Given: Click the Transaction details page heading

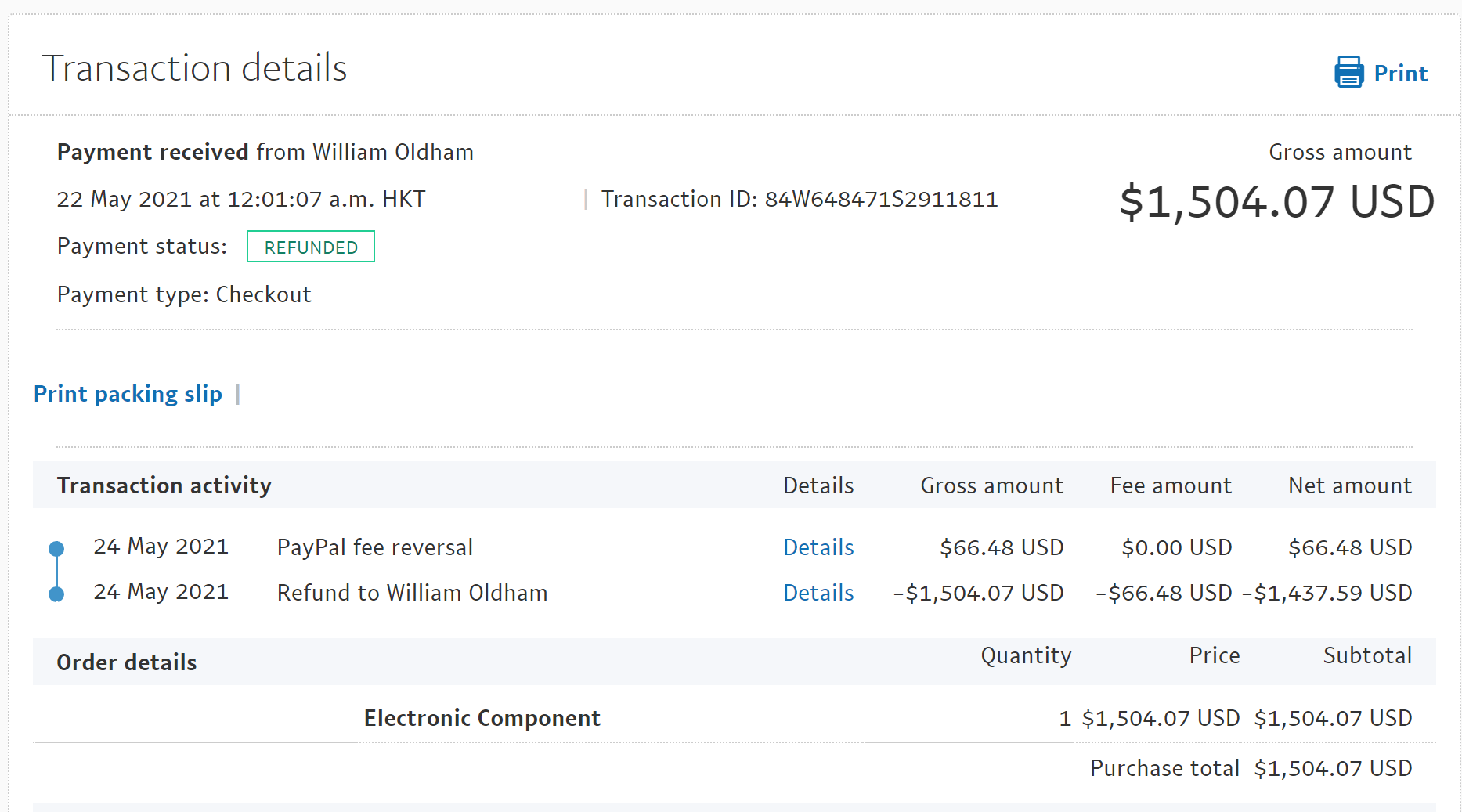Looking at the screenshot, I should (x=194, y=68).
